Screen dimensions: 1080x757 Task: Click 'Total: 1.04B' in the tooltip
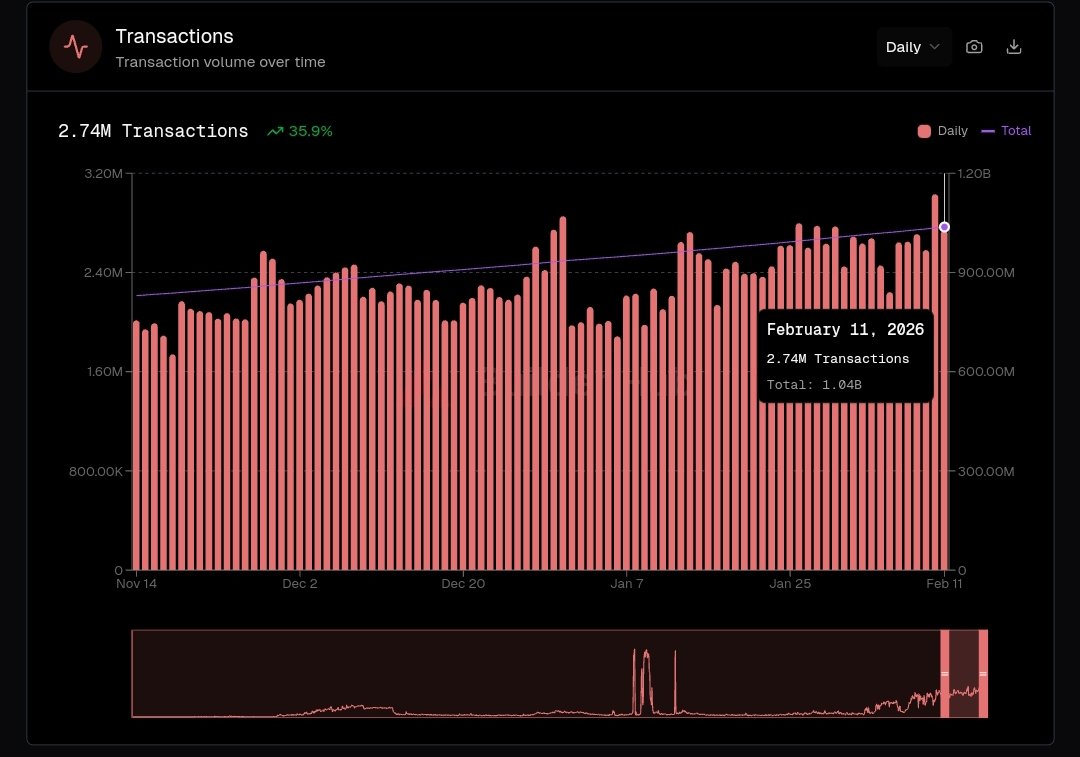pyautogui.click(x=814, y=385)
